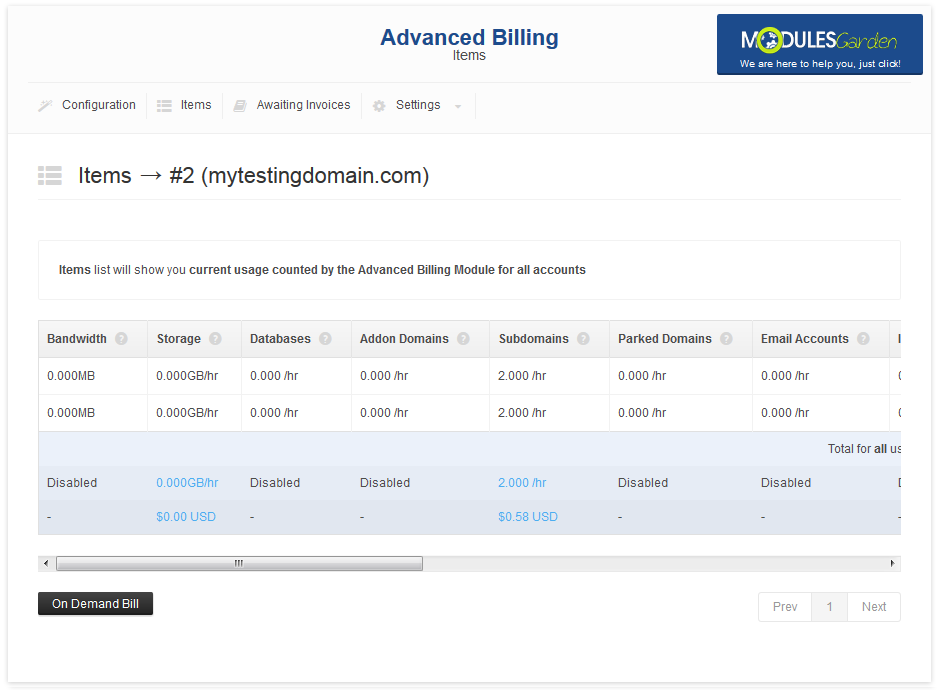Click the Items → #2 (mytestingdomain.com) heading
The height and width of the screenshot is (690, 940).
254,176
